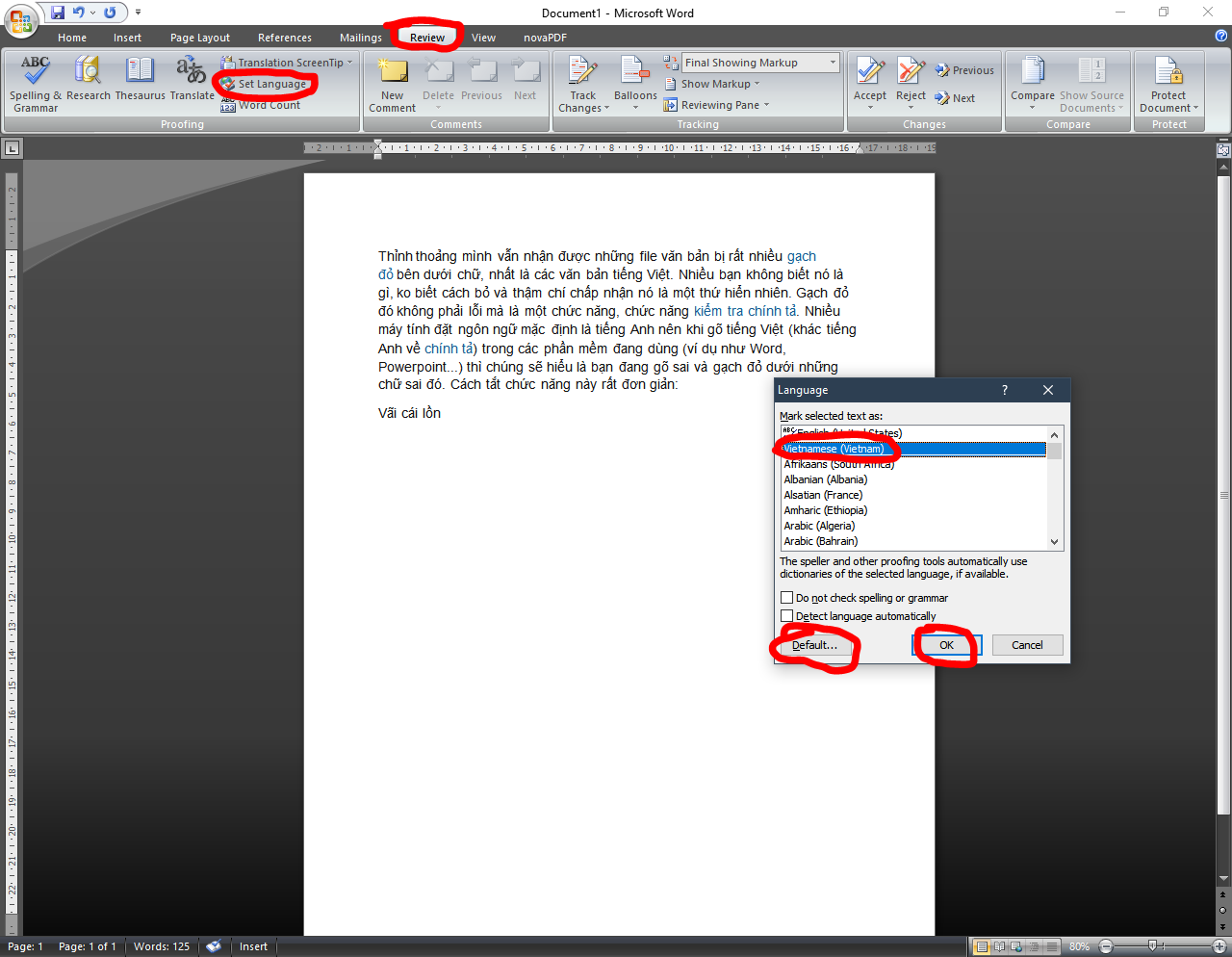
Task: Open the Research pane icon
Action: [x=89, y=72]
